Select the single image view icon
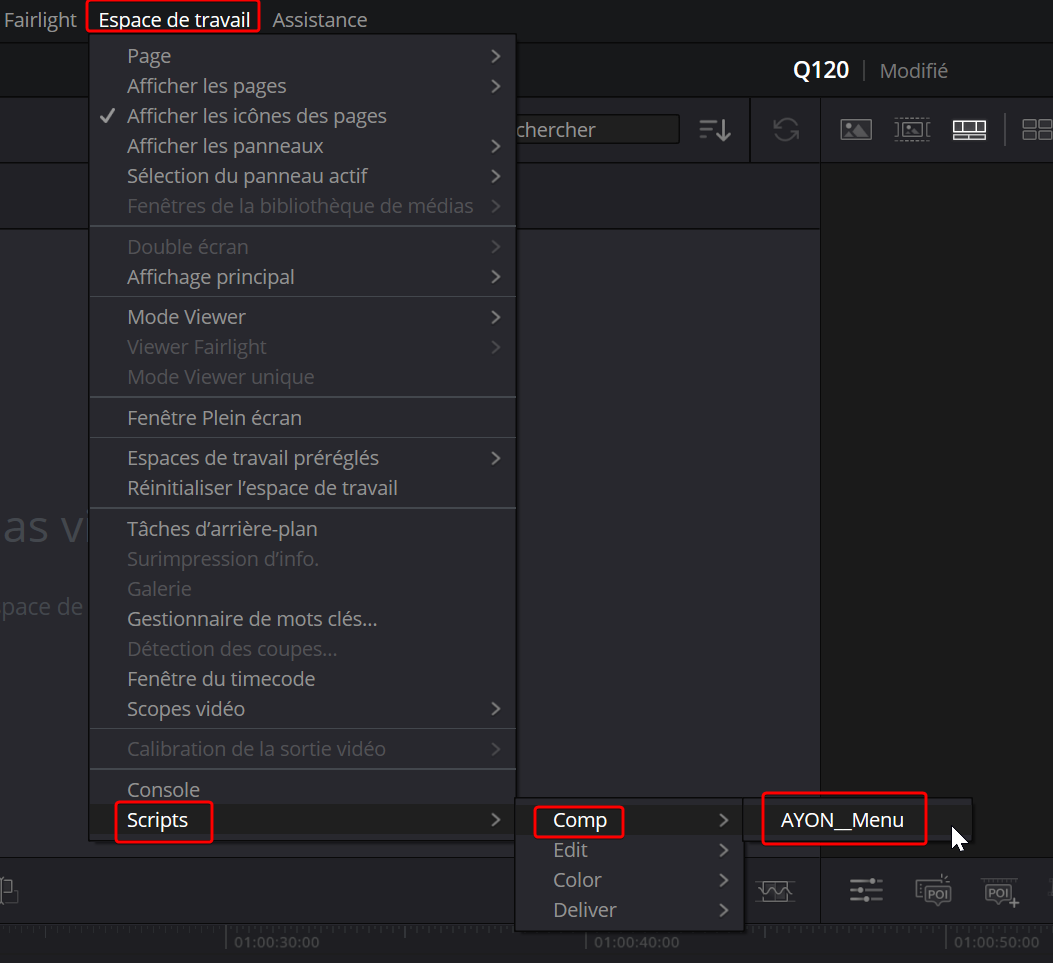Viewport: 1053px width, 963px height. click(x=856, y=130)
